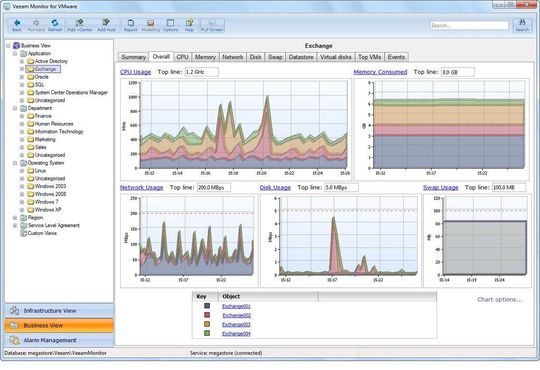Viewport: 540px width, 370px height.
Task: Expand the Human Resources tree node
Action: tap(22, 124)
